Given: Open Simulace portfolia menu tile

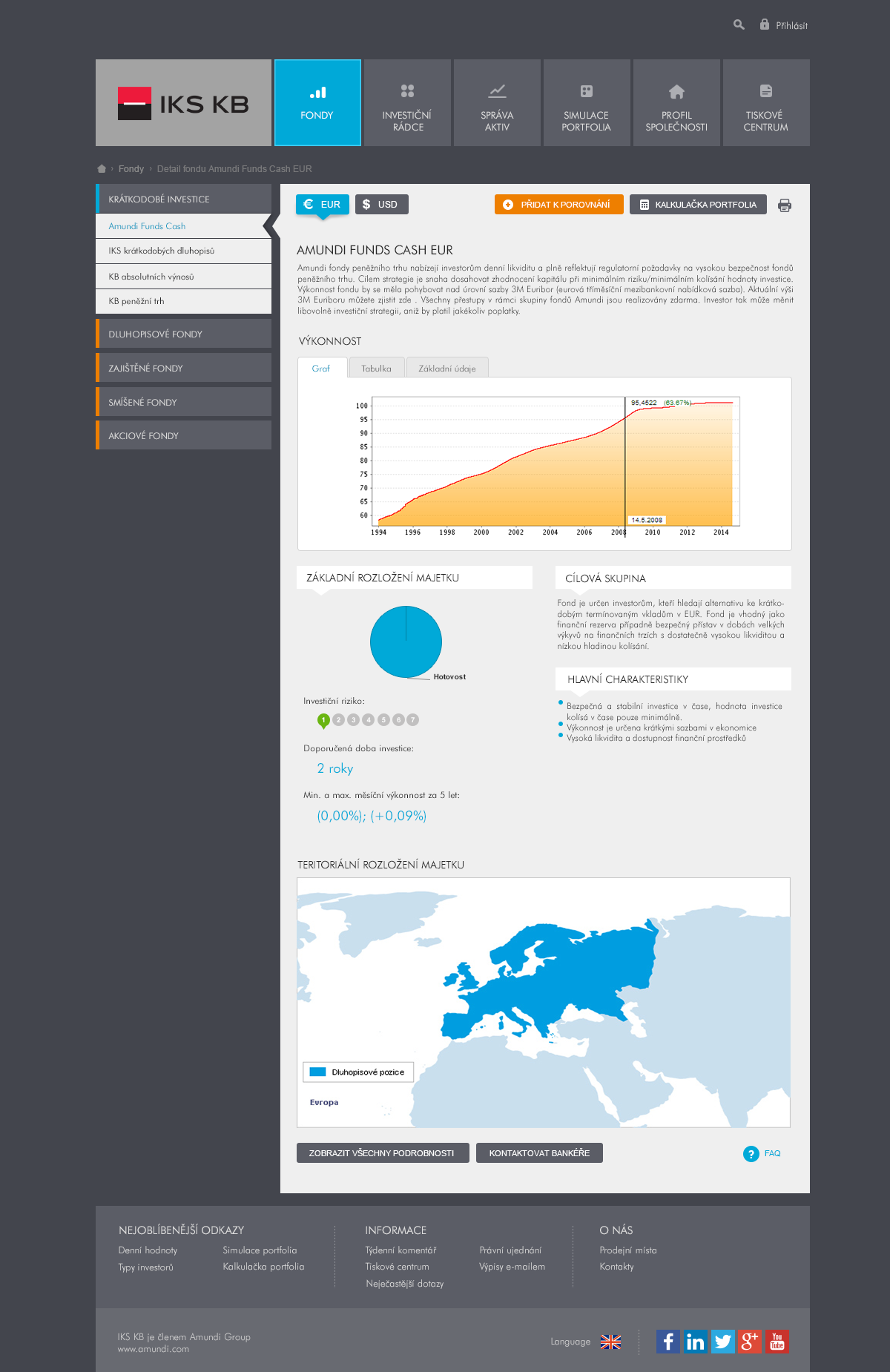Looking at the screenshot, I should (x=587, y=103).
